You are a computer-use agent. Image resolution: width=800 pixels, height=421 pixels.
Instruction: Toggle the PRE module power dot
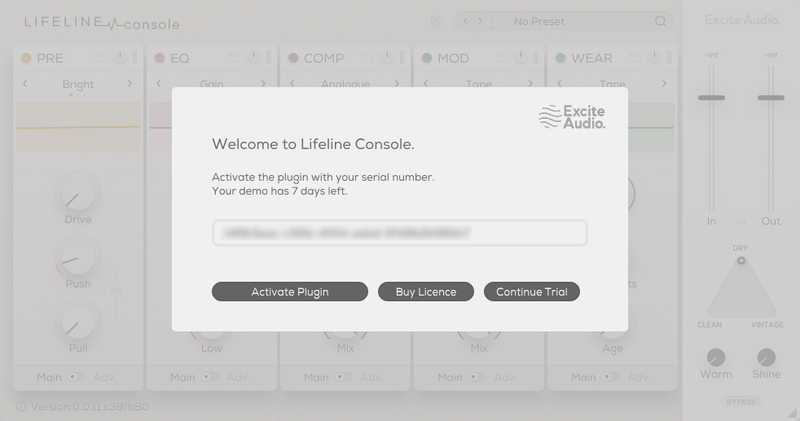tap(26, 58)
